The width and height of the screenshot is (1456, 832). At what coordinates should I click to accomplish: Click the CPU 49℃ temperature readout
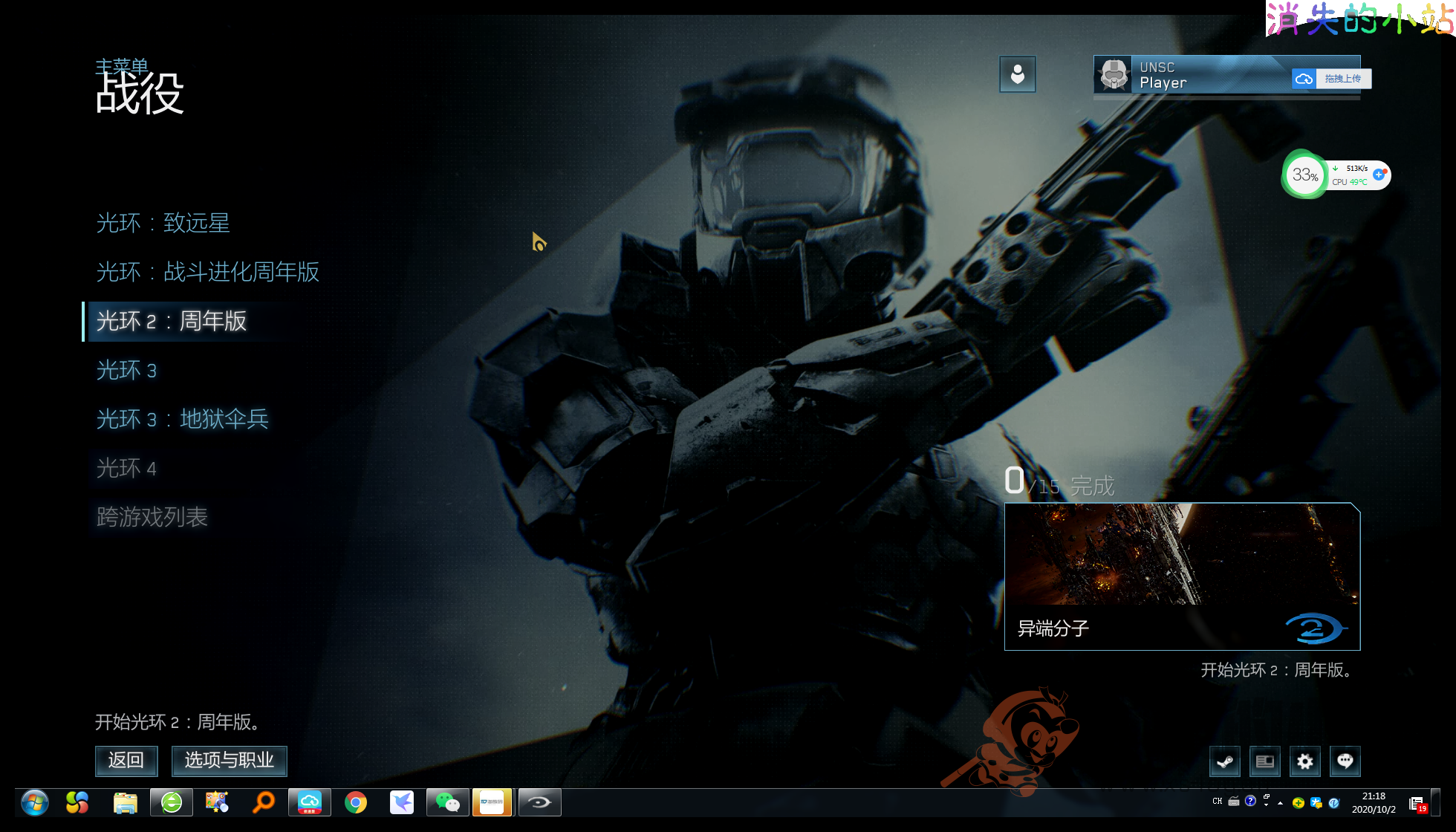pos(1349,182)
